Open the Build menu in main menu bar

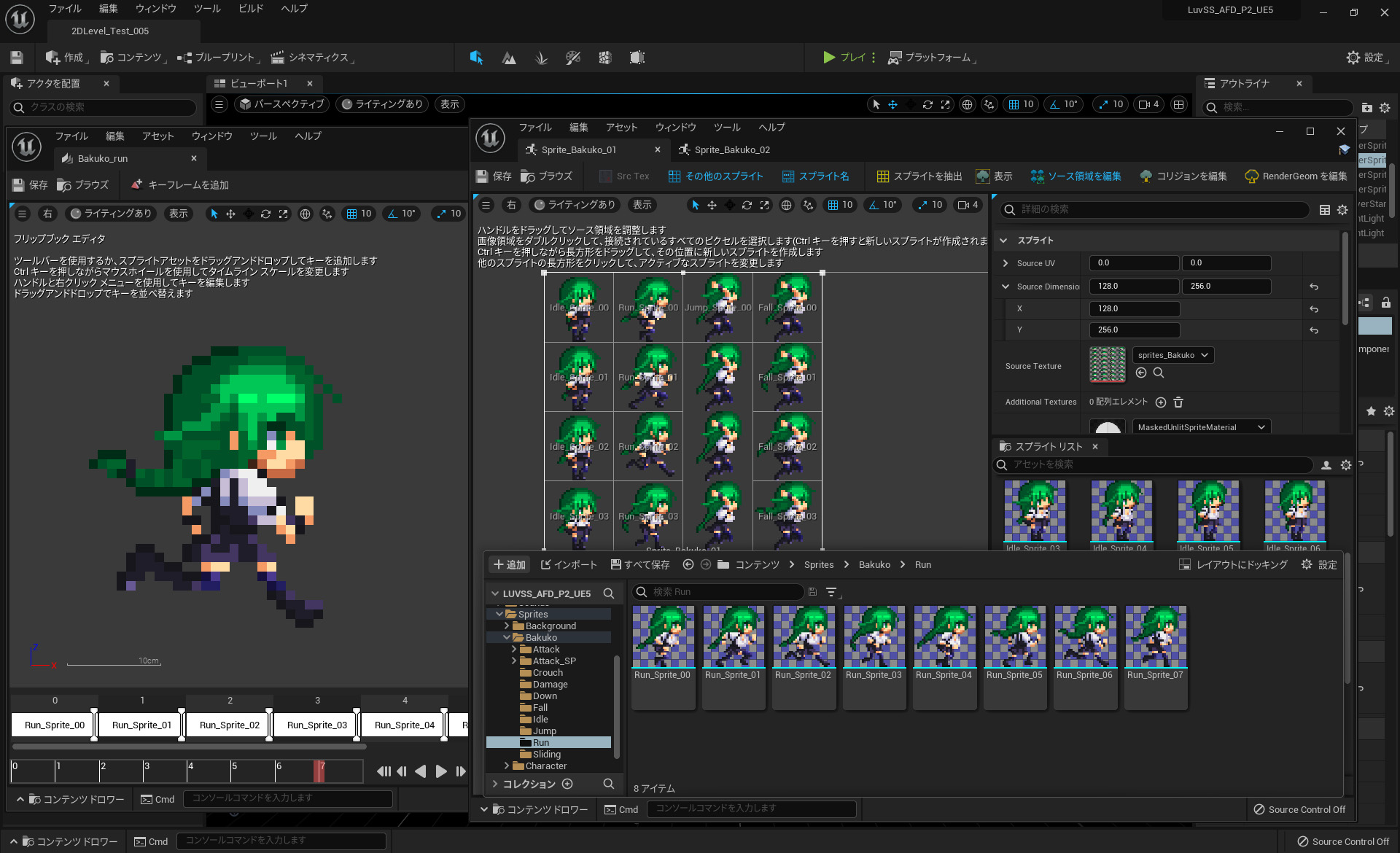click(x=251, y=9)
